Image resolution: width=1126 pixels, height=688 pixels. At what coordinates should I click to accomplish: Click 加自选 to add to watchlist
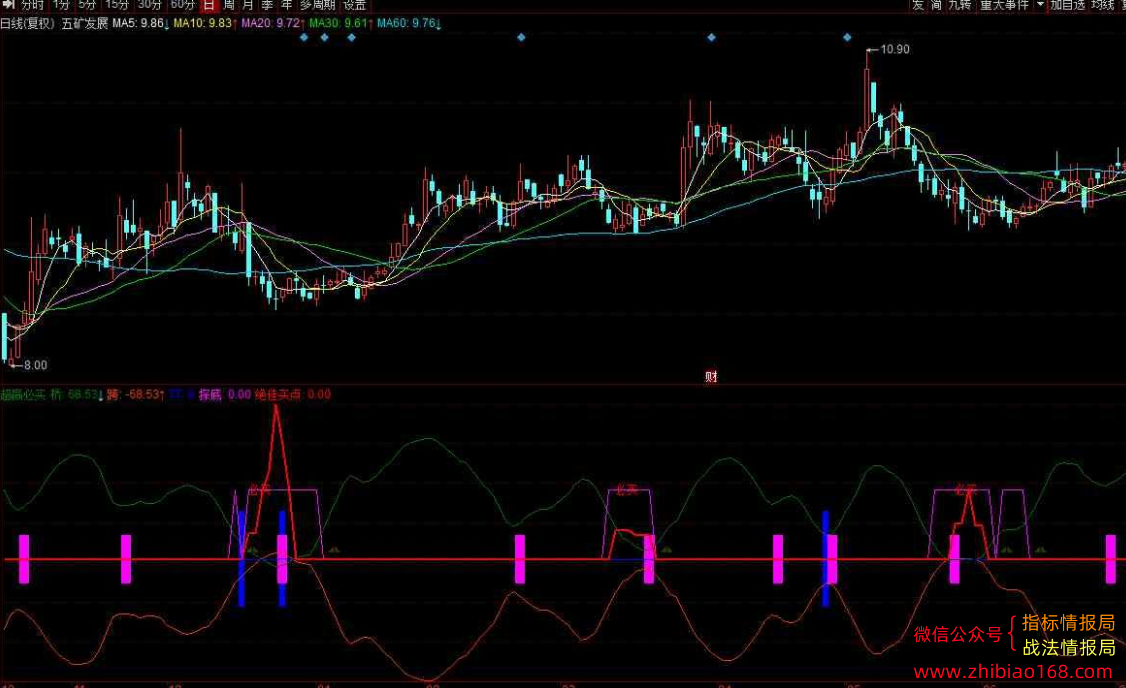(x=1068, y=4)
